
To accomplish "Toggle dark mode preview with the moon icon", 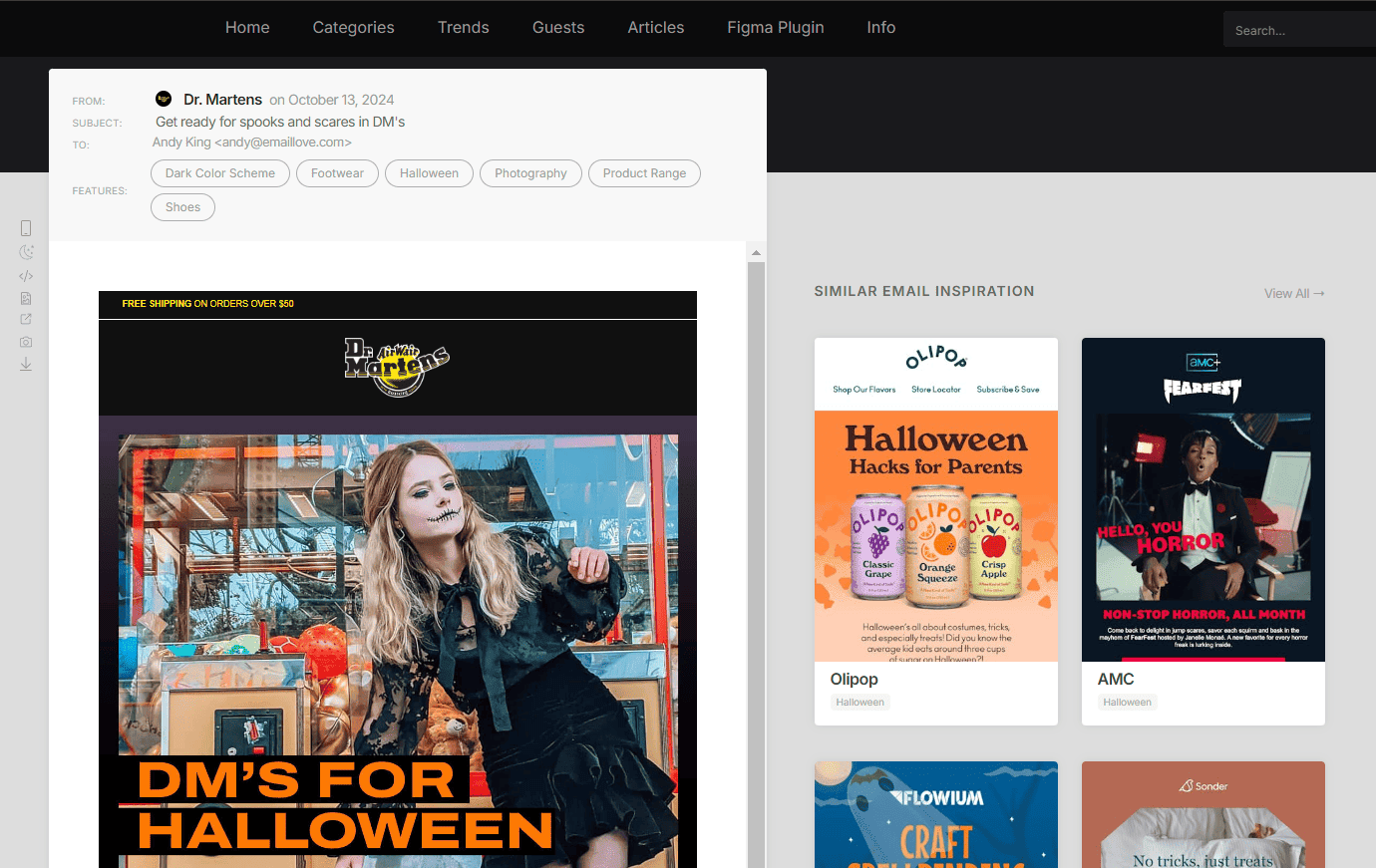I will coord(25,251).
